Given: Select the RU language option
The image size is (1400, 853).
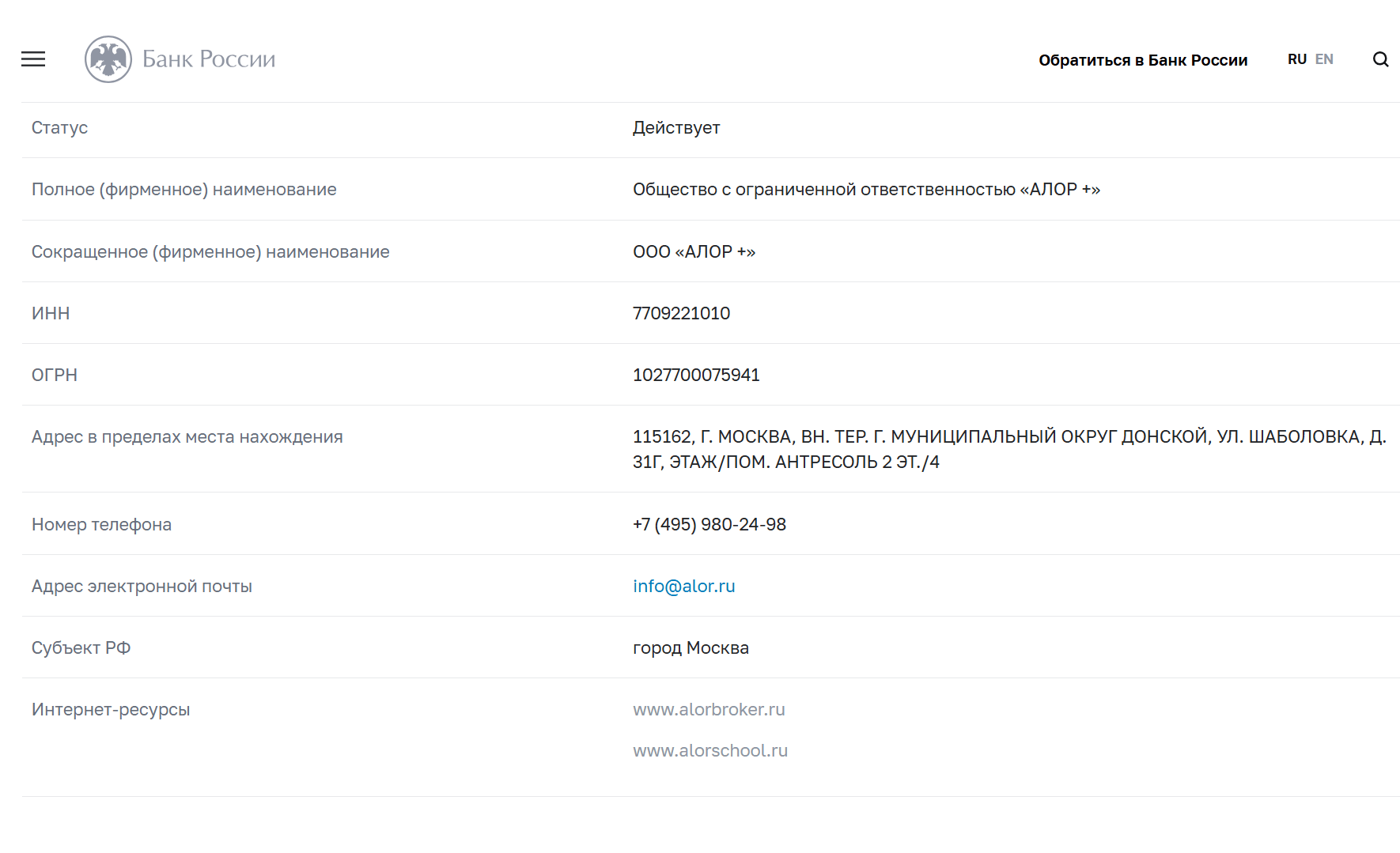Looking at the screenshot, I should click(1297, 59).
